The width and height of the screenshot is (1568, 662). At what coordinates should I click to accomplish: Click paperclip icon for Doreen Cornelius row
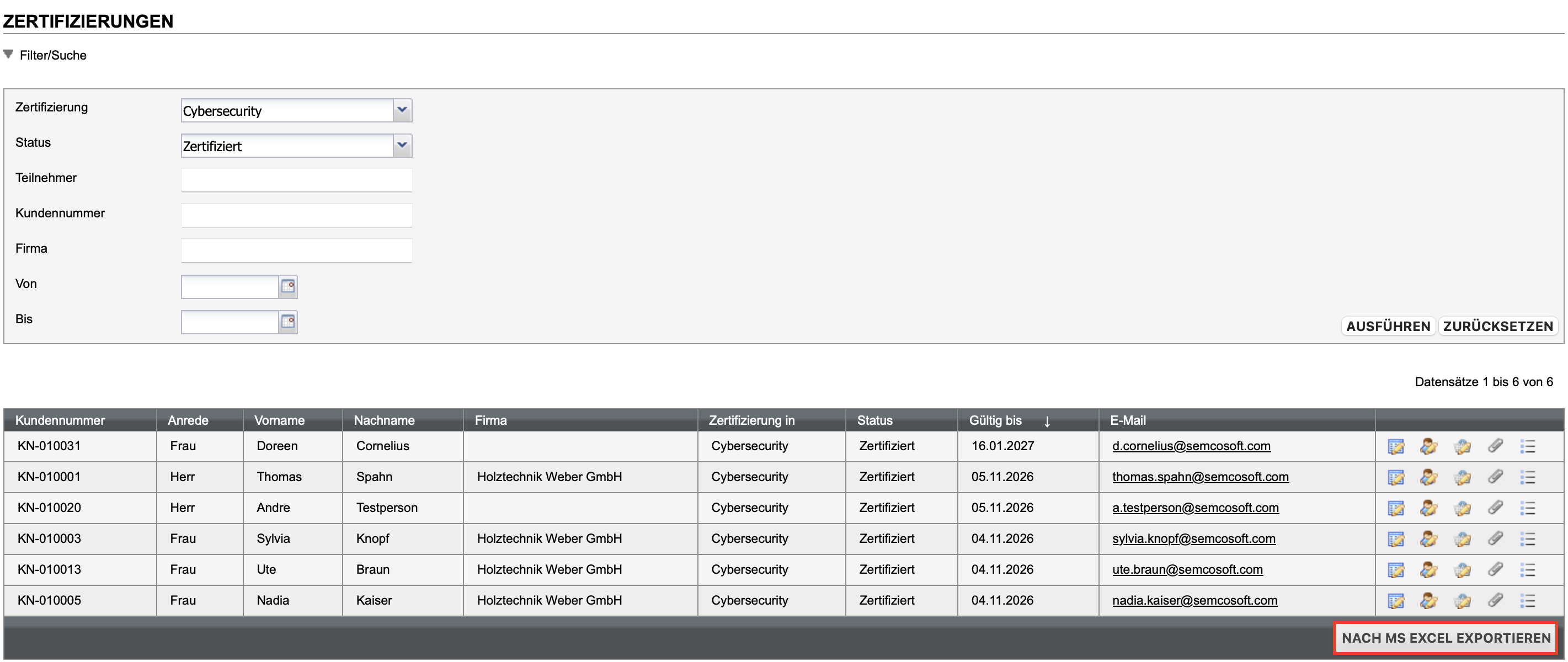(1495, 447)
